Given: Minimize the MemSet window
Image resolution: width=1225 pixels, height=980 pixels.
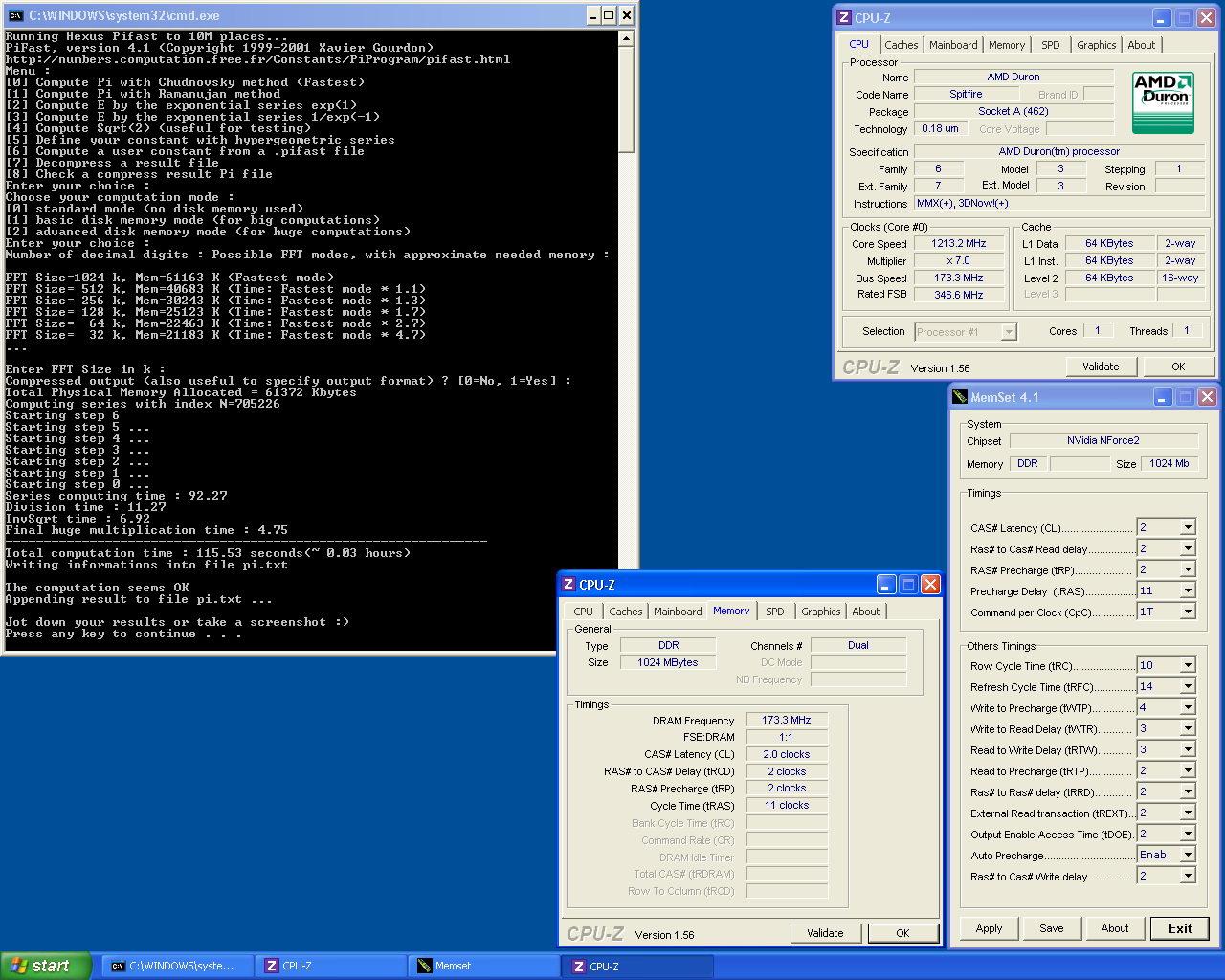Looking at the screenshot, I should coord(1161,397).
